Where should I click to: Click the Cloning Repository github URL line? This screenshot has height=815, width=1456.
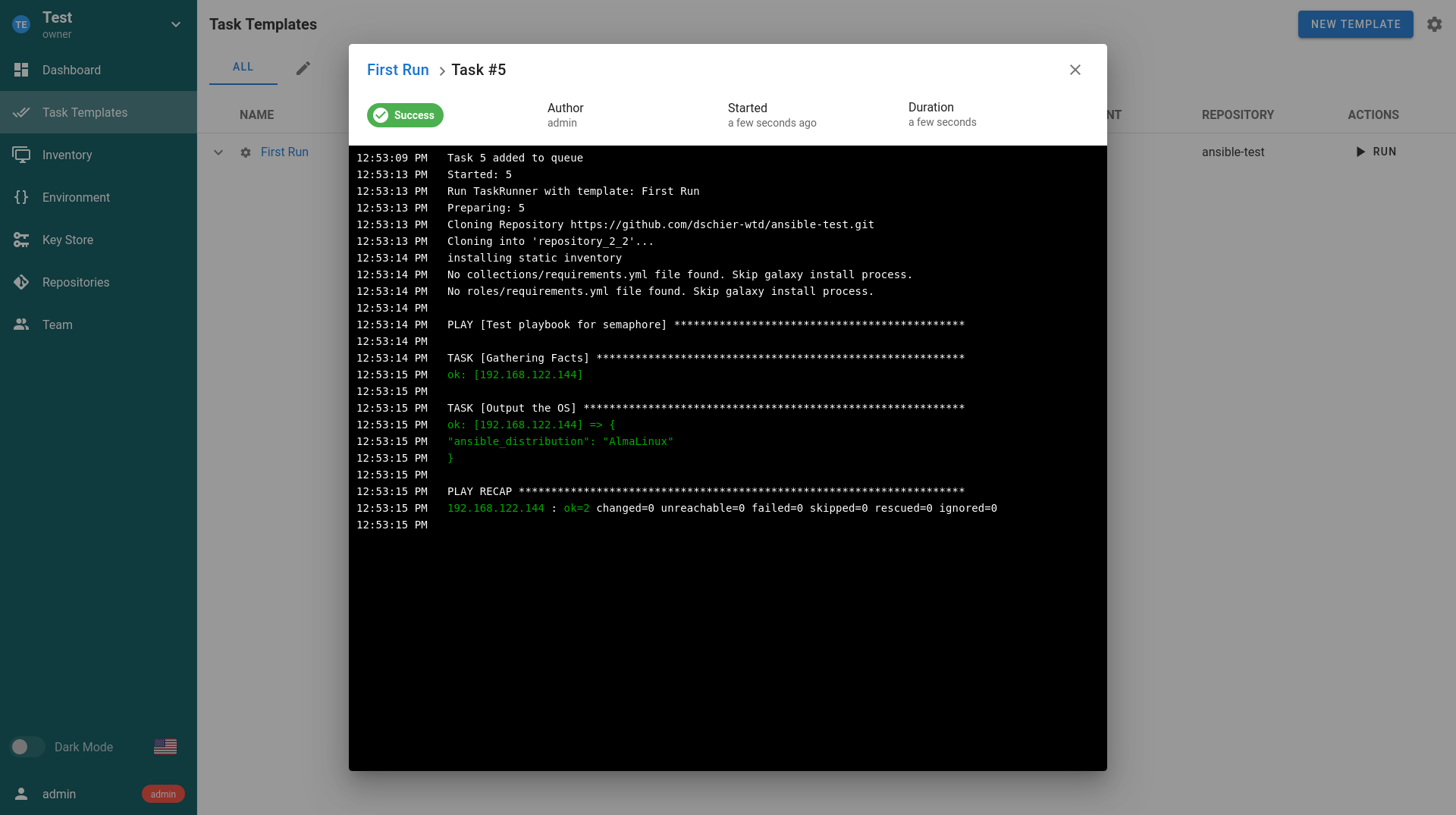(661, 224)
